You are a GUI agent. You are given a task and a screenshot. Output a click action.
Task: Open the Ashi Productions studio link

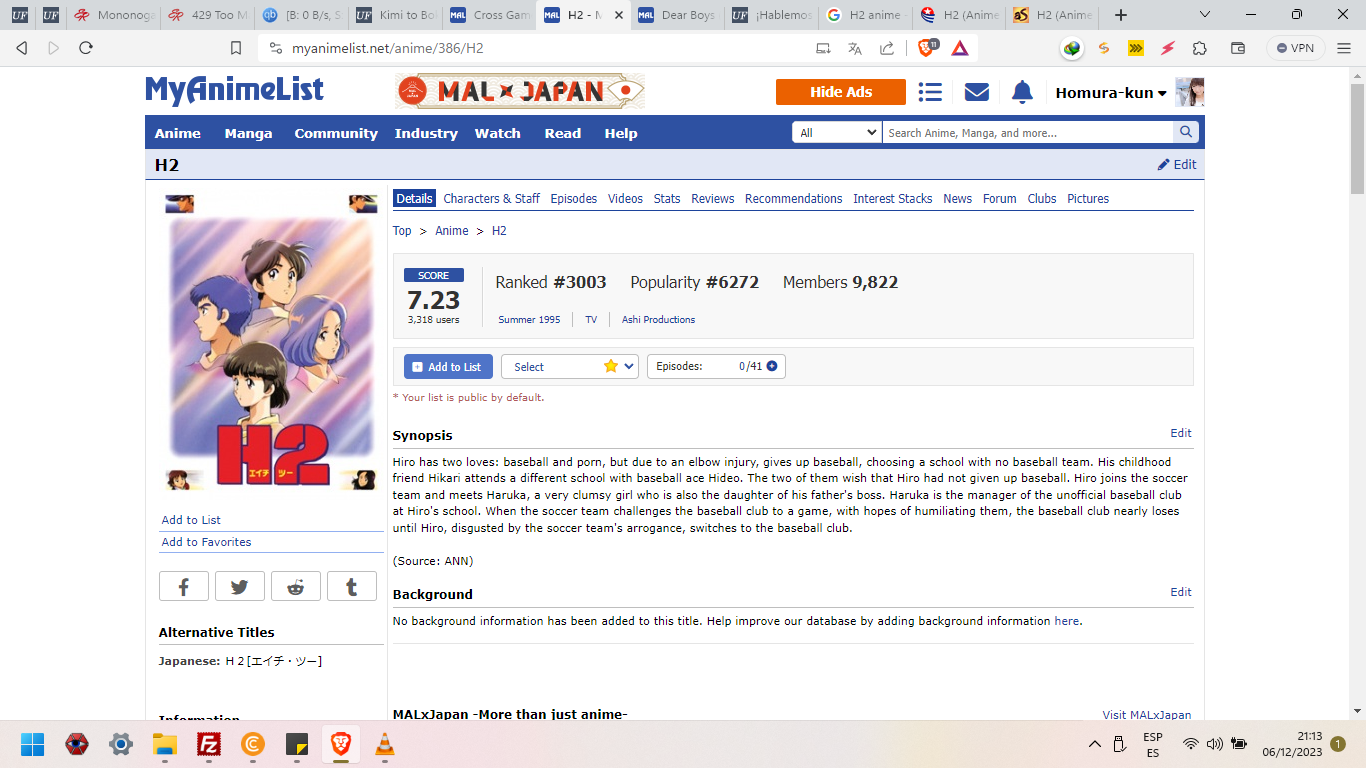(x=659, y=320)
